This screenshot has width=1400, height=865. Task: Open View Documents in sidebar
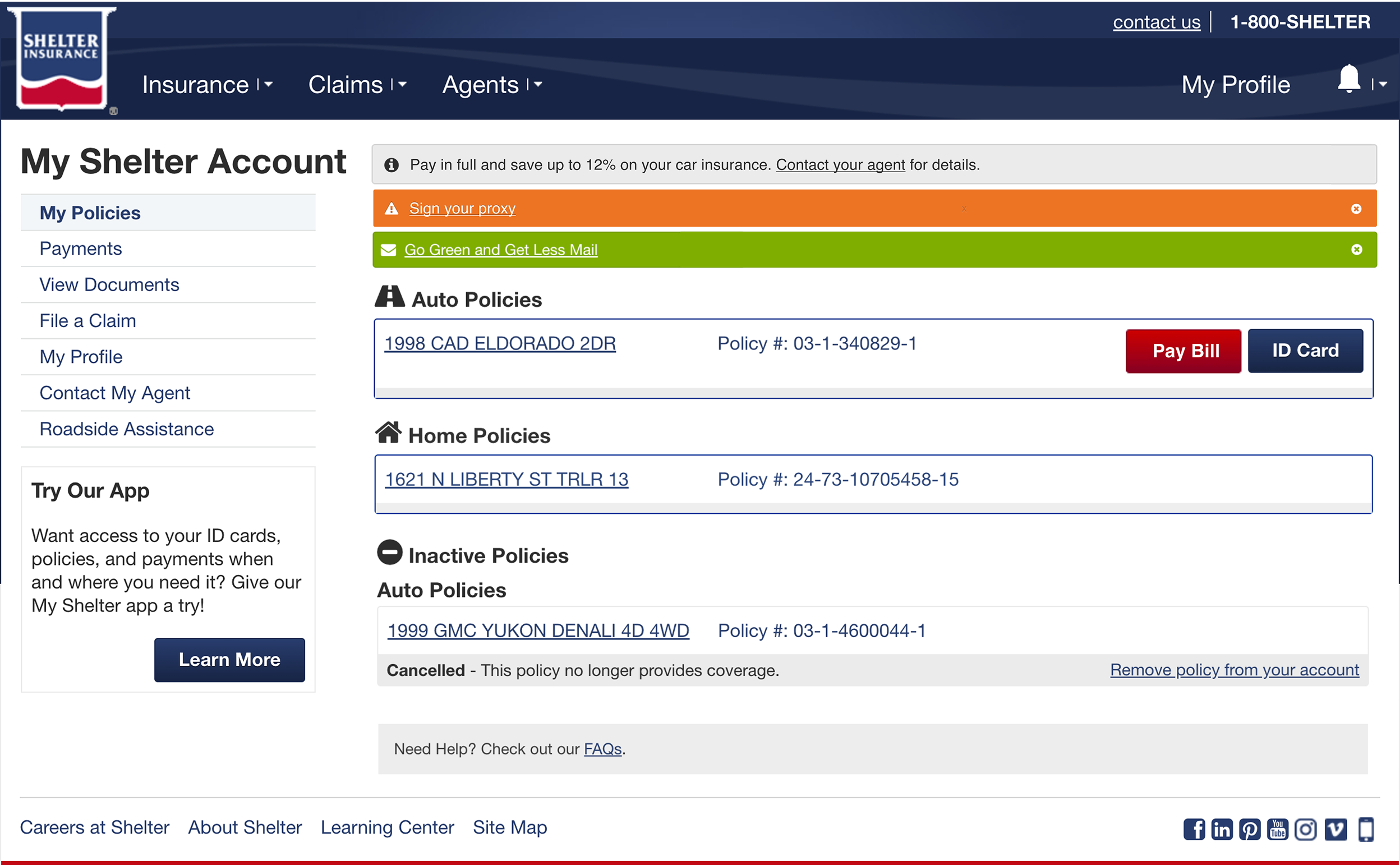(109, 285)
